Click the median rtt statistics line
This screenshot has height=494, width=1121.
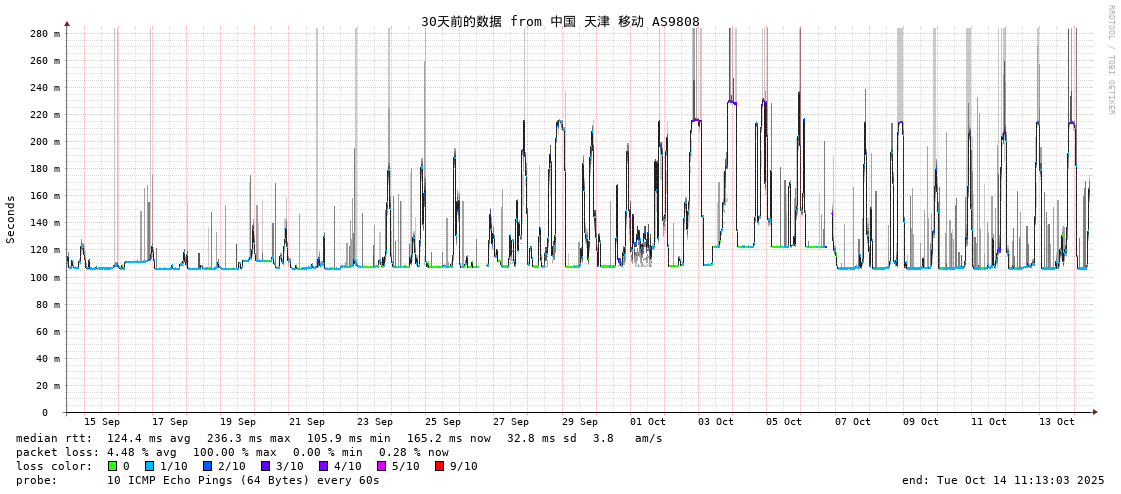pos(339,438)
